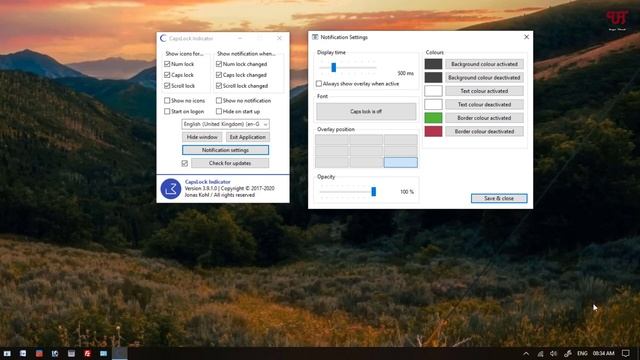
Task: Click the Text colour activated swatch
Action: click(x=433, y=91)
